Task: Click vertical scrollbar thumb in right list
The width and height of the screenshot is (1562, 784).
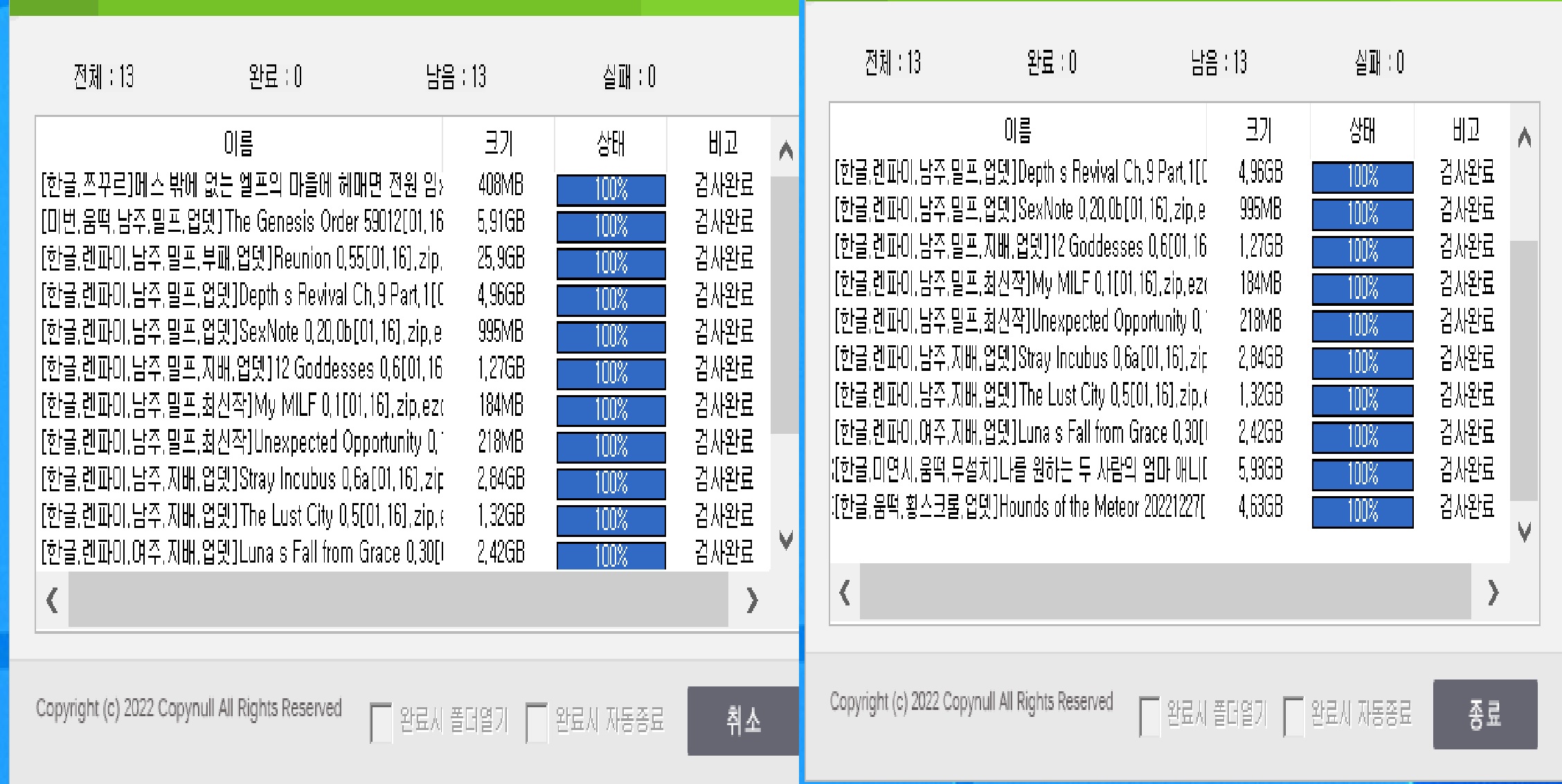Action: (x=1523, y=370)
